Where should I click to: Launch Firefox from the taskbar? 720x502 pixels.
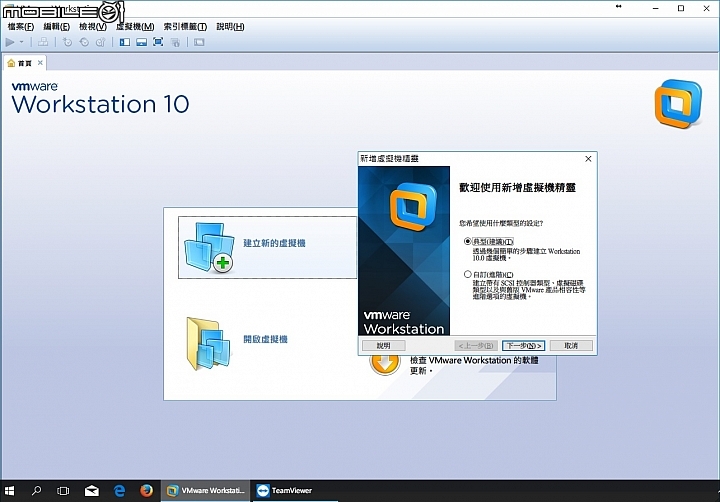tap(146, 491)
